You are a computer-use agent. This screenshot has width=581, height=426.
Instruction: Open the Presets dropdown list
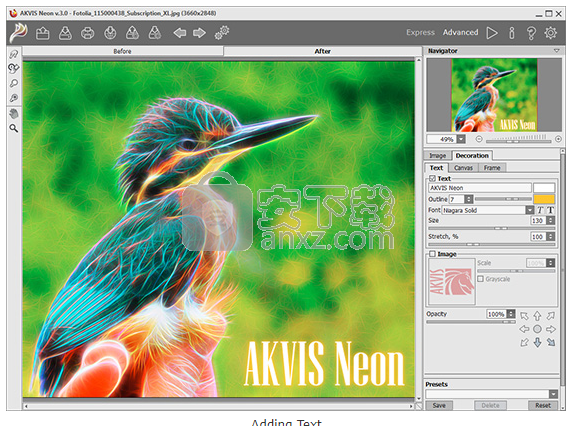pyautogui.click(x=553, y=394)
